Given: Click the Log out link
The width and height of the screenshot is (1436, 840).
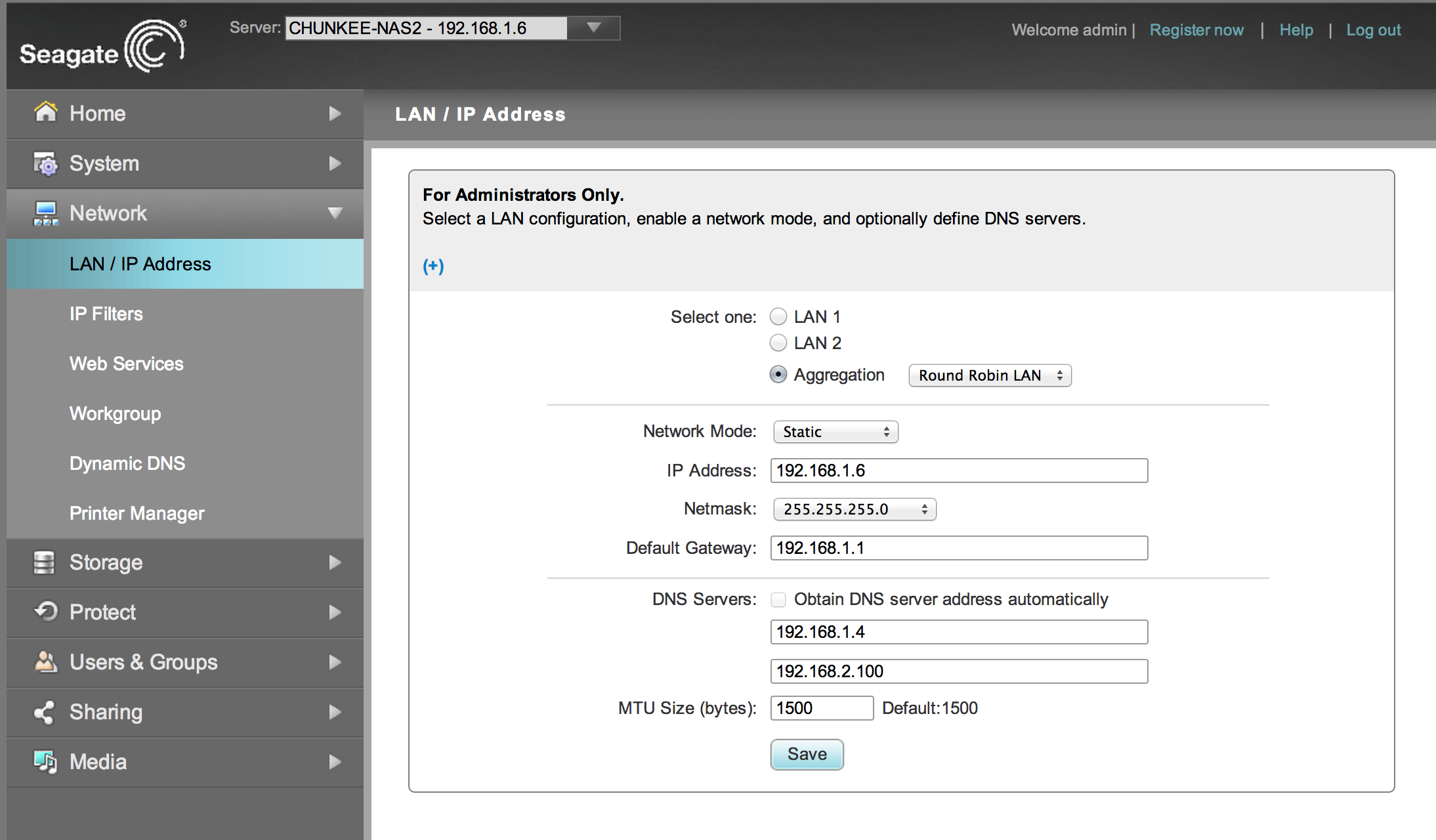Looking at the screenshot, I should 1373,30.
